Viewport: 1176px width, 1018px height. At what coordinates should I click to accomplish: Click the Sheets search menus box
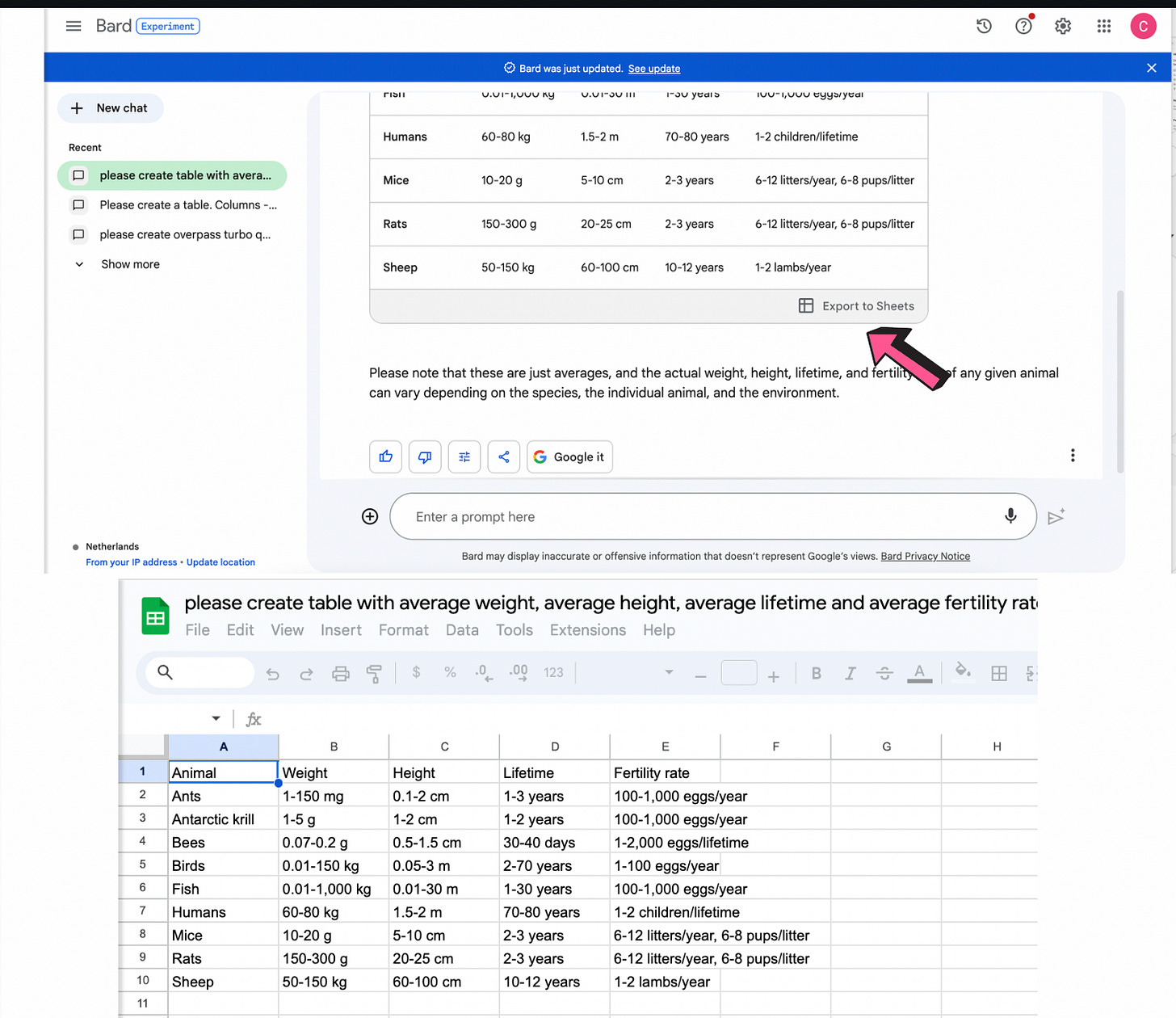[200, 672]
